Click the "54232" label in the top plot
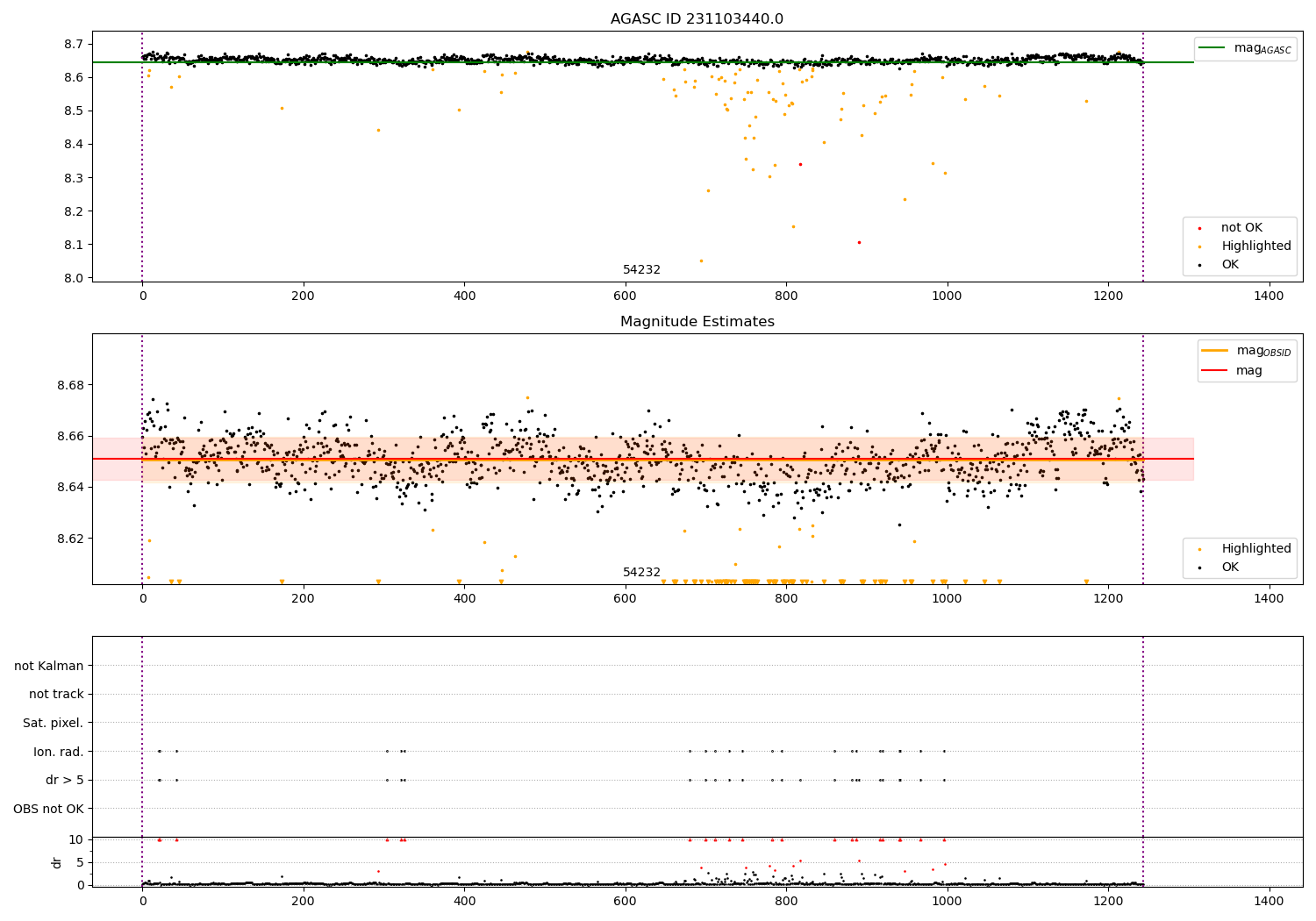 pos(641,270)
